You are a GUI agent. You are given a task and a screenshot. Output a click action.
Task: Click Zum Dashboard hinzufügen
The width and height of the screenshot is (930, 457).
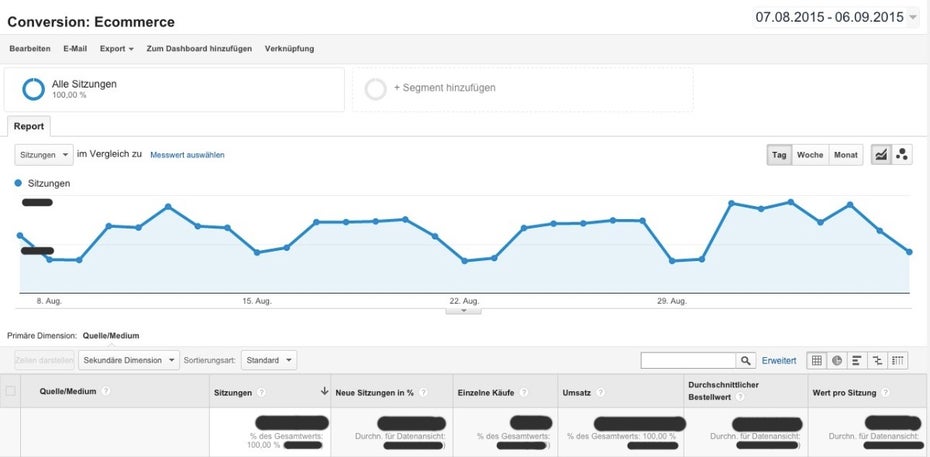tap(199, 49)
